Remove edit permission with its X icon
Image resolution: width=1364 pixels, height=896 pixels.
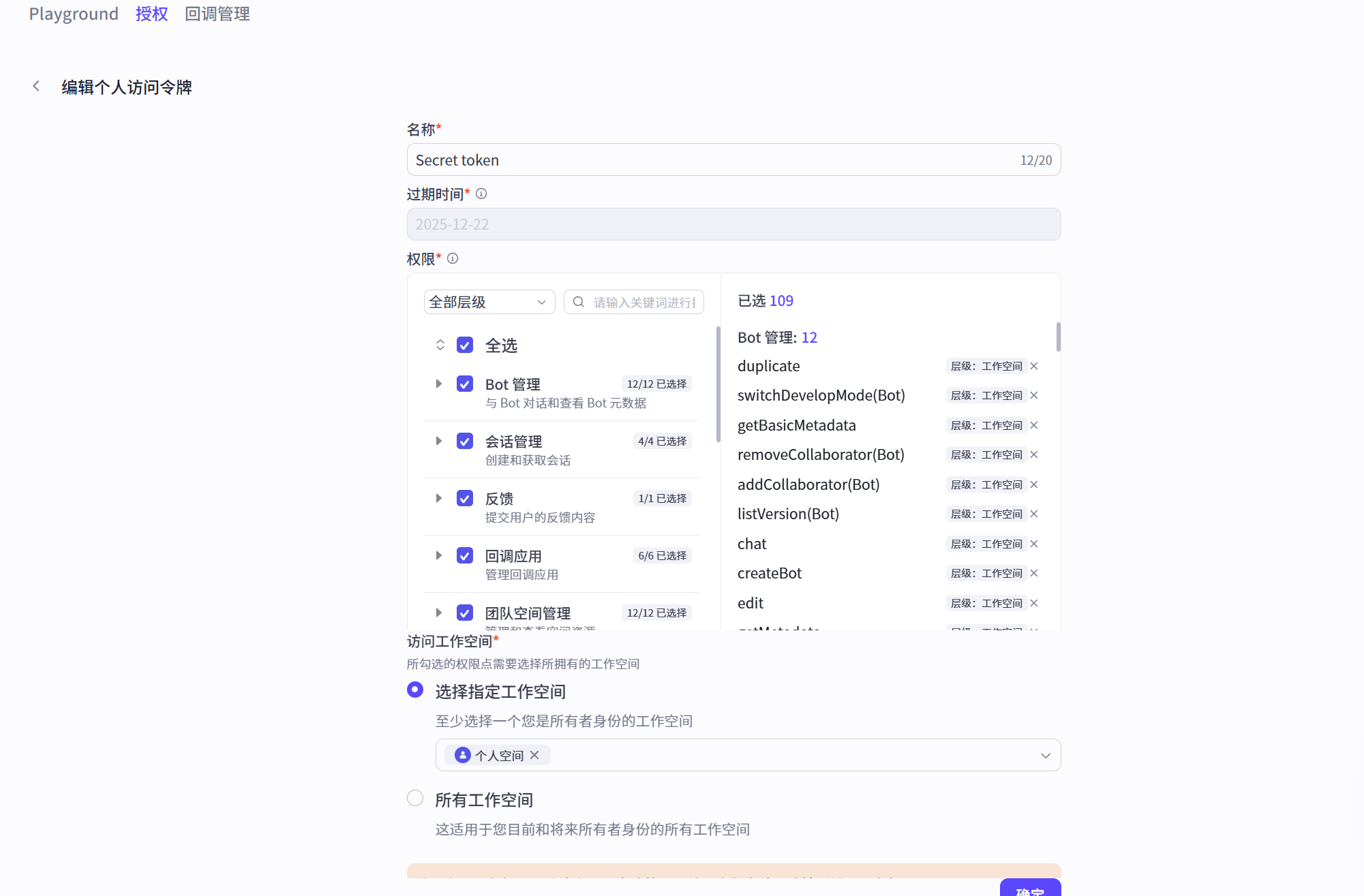click(x=1034, y=604)
